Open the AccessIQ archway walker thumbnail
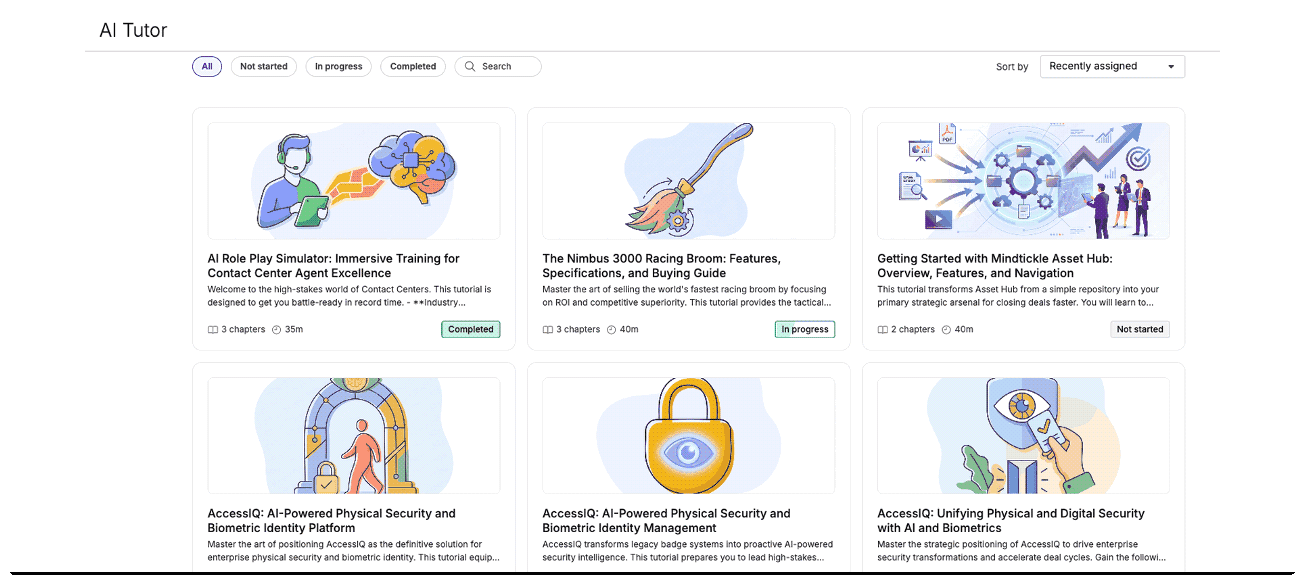 coord(354,435)
